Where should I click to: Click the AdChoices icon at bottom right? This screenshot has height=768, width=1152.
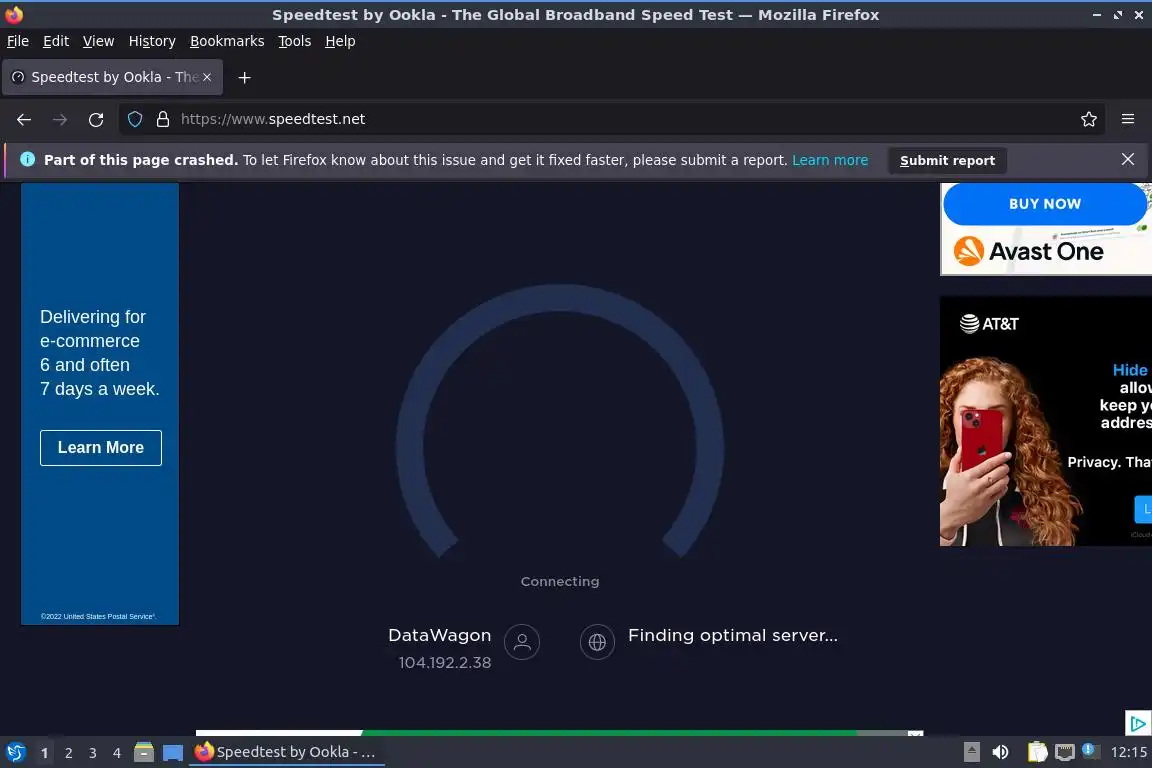tap(1138, 723)
